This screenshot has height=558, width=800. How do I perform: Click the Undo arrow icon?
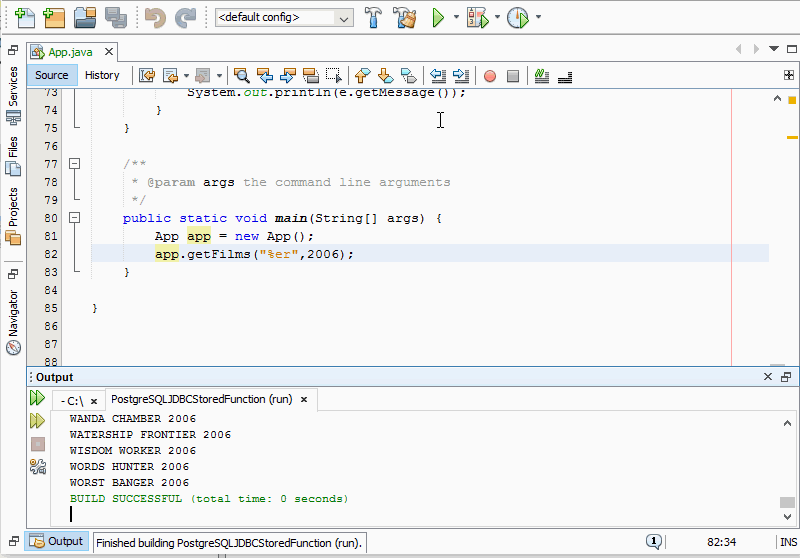(154, 17)
